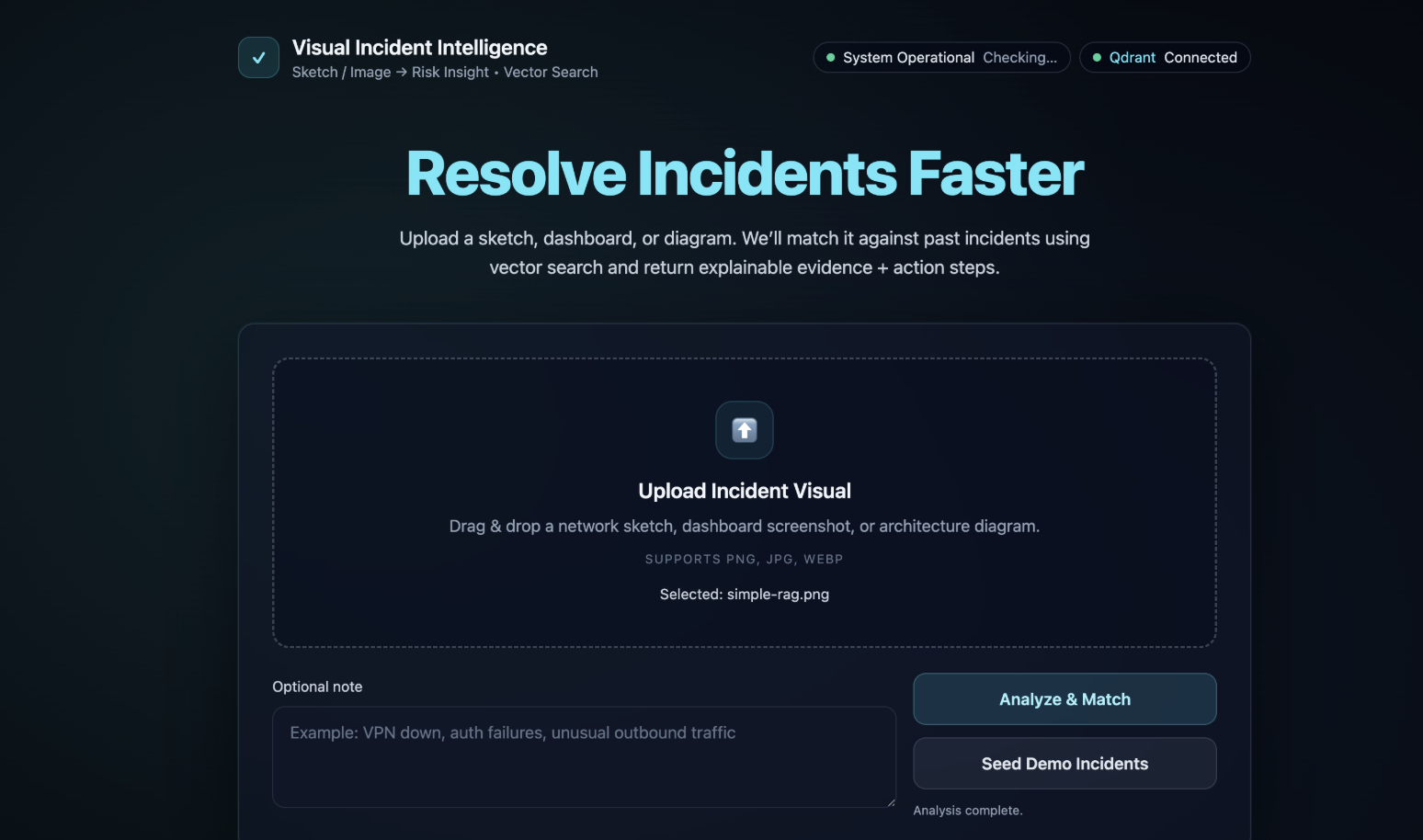Click the green status dot beside System Operational
This screenshot has width=1423, height=840.
(830, 57)
